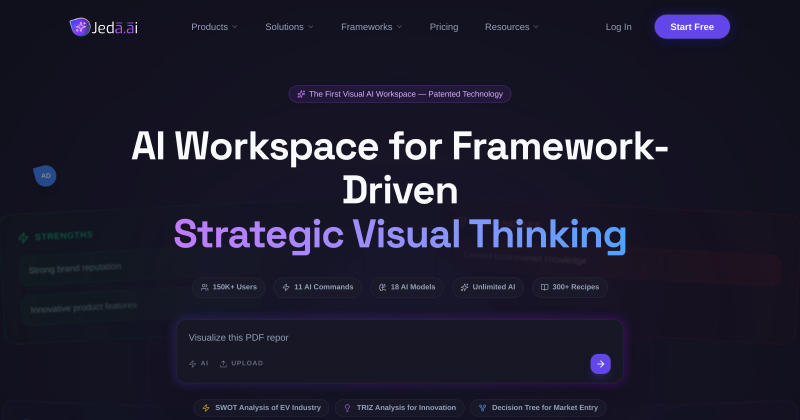Click the UPLOAD label in the prompt box
The height and width of the screenshot is (420, 800).
tap(247, 363)
